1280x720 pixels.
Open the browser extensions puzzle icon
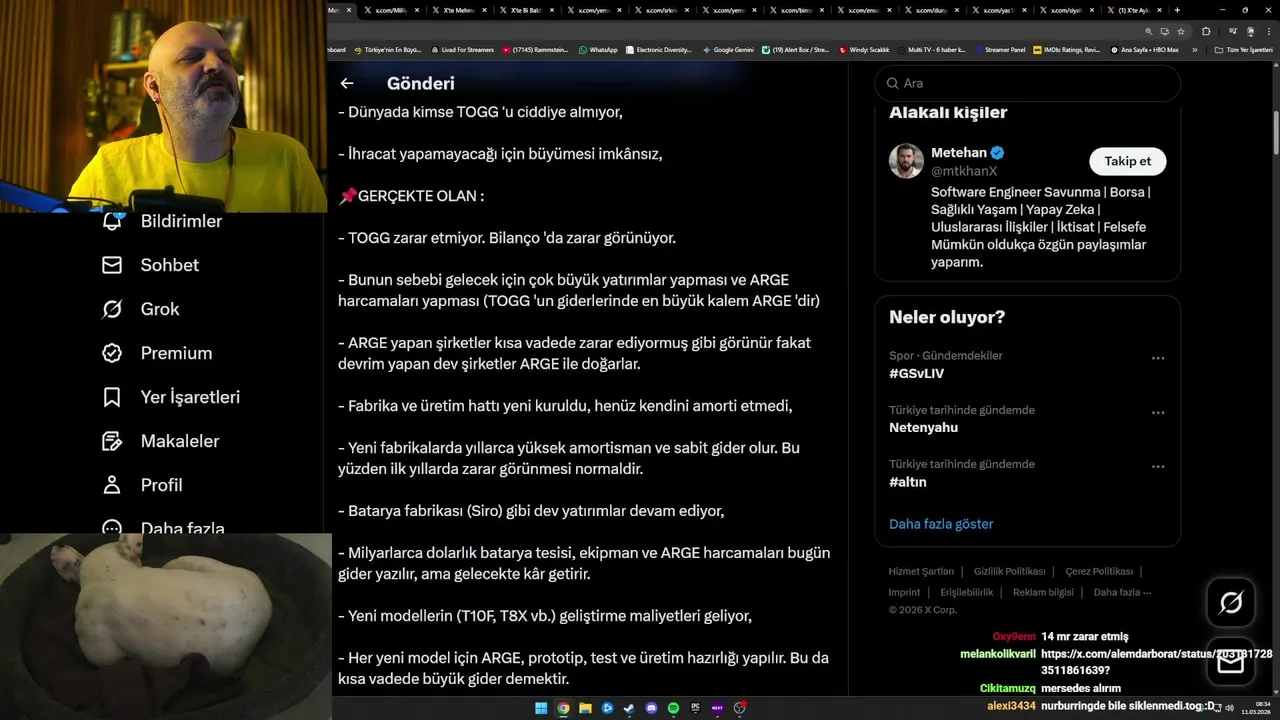[x=1206, y=31]
